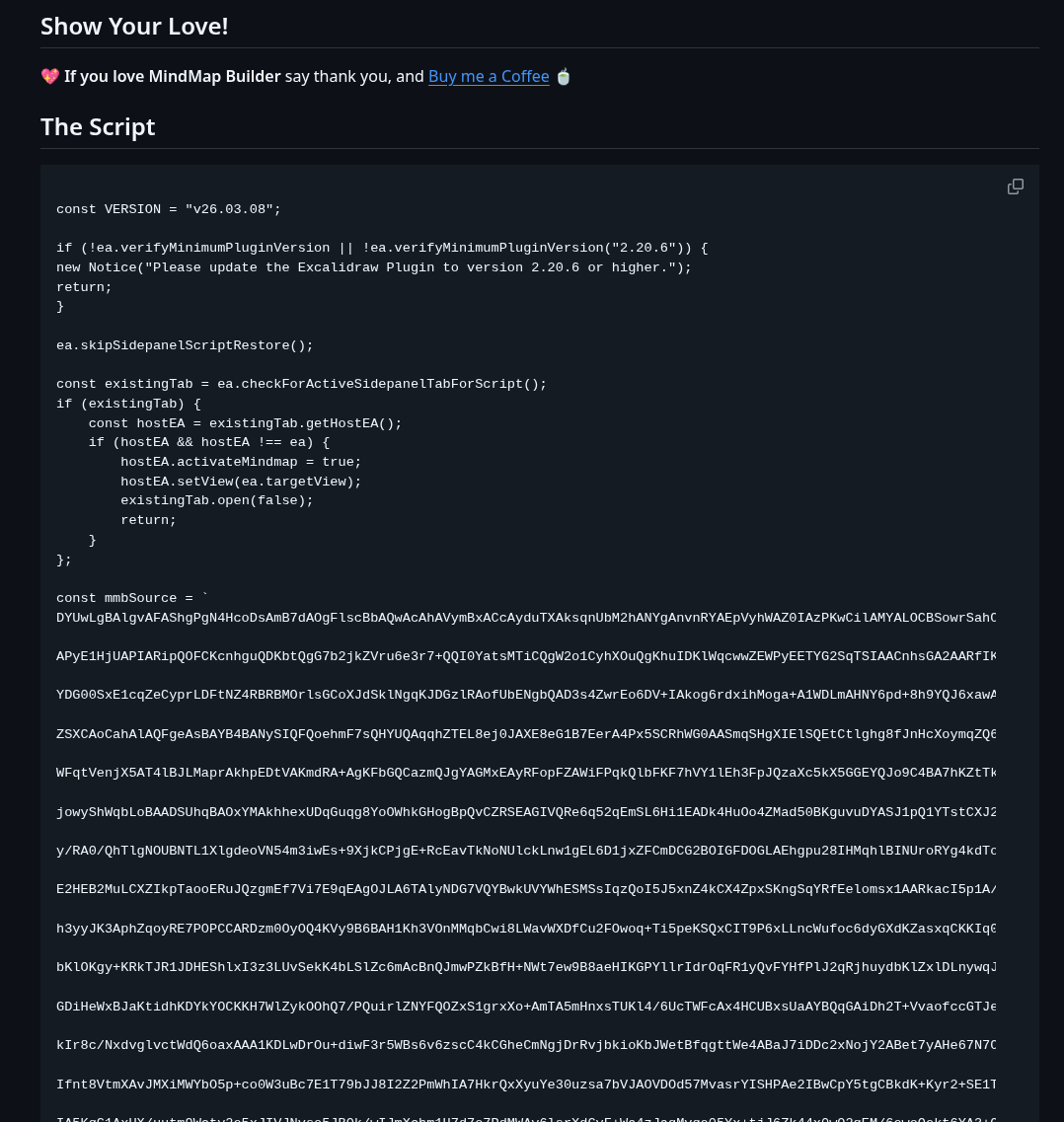The width and height of the screenshot is (1064, 1122).
Task: Click the coffee cup emoji
Action: 564,76
